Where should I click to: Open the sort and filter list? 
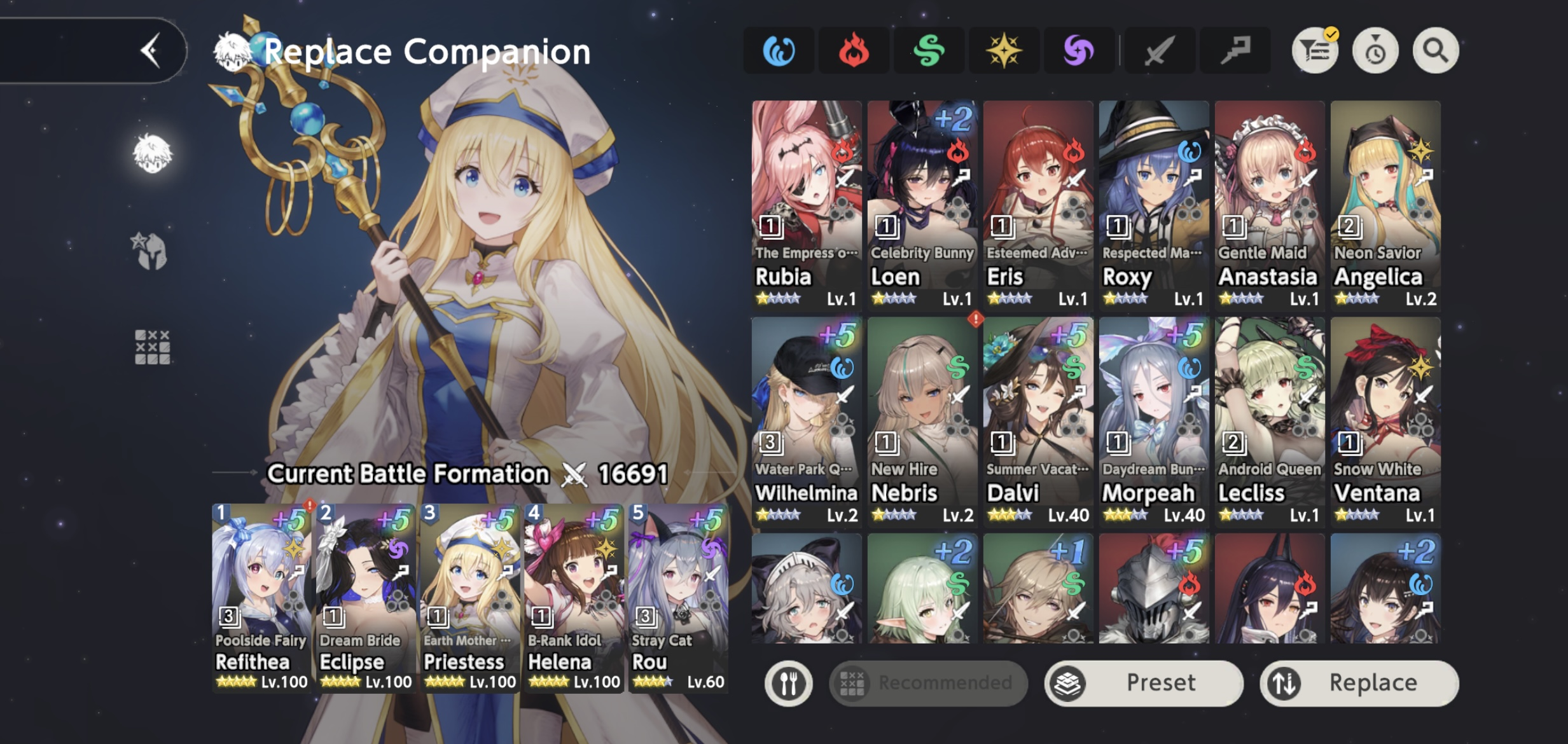pos(1315,51)
